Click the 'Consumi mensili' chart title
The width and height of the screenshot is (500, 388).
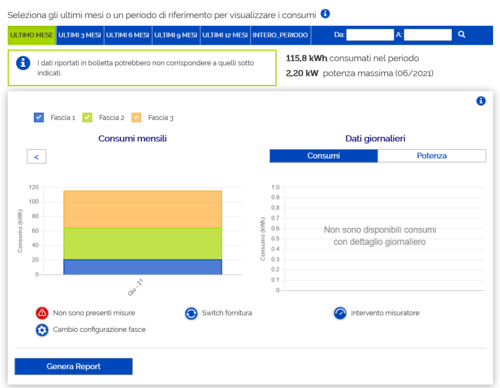tap(132, 138)
